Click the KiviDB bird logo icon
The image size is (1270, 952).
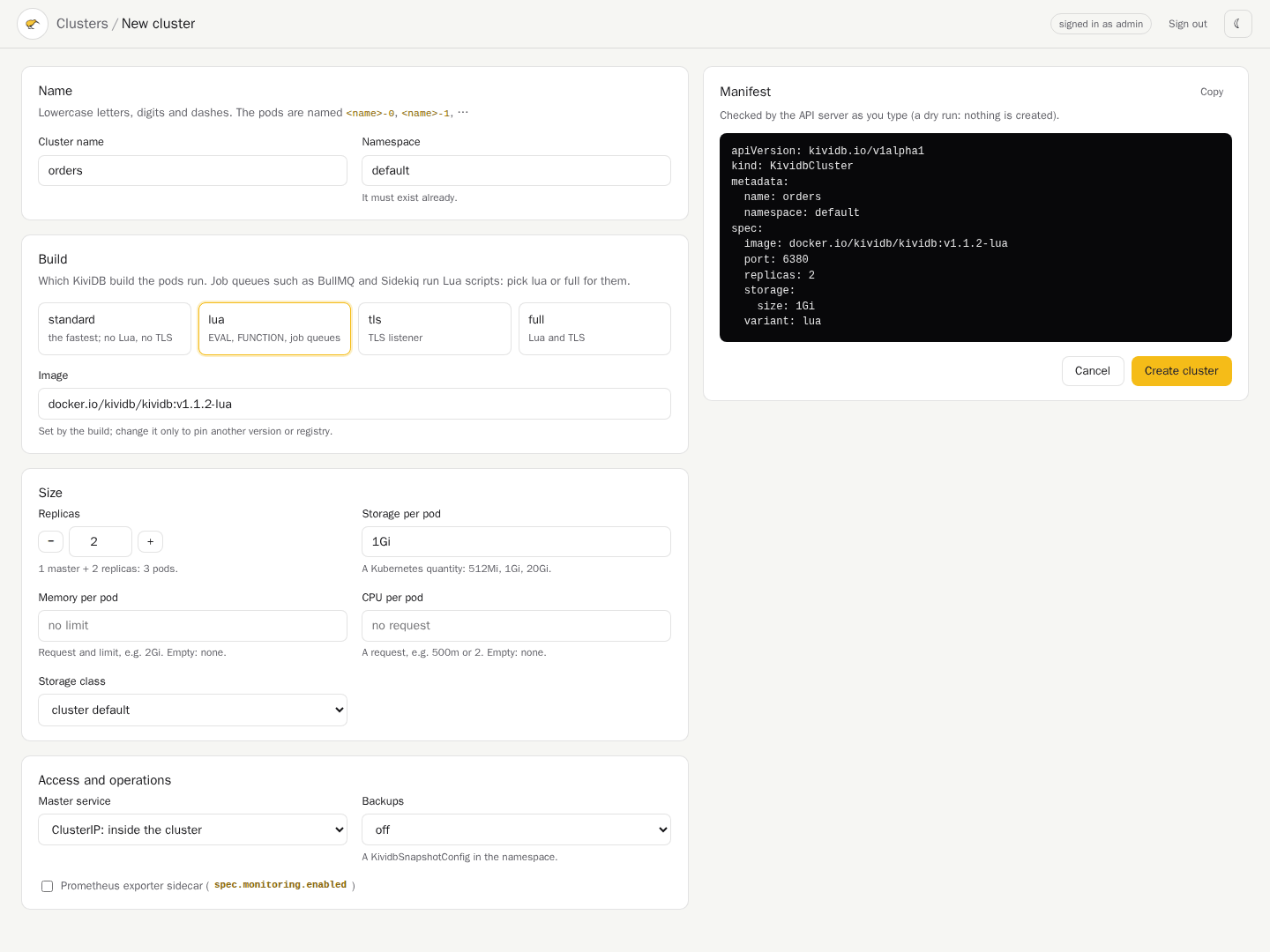pyautogui.click(x=33, y=24)
